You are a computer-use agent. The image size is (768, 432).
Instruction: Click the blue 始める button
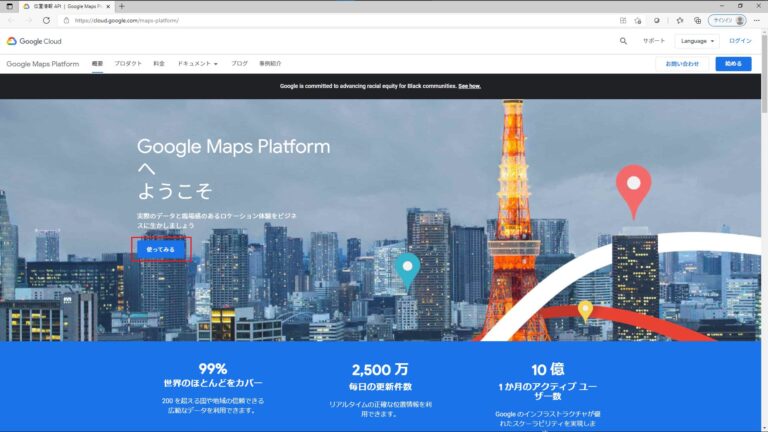coord(733,64)
